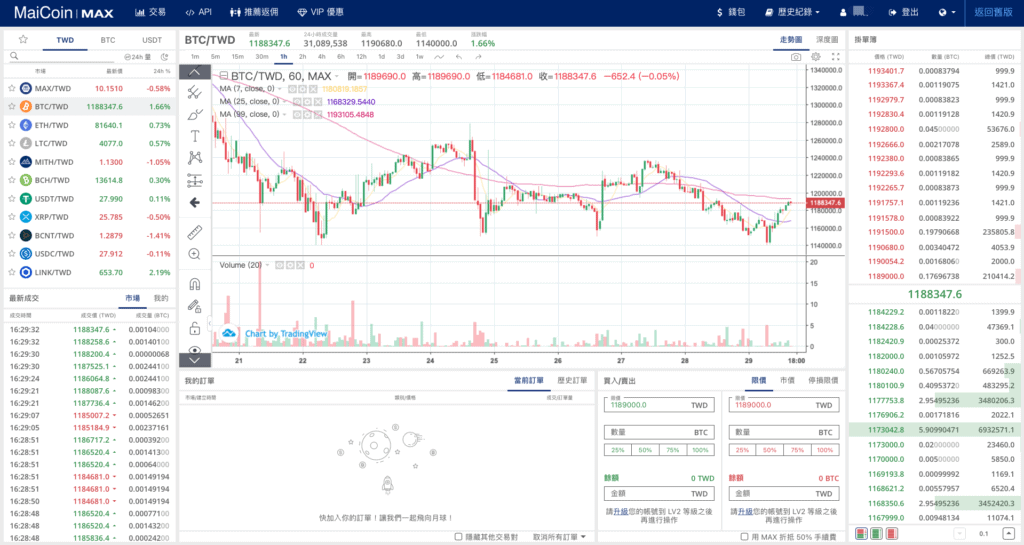Toggle the magnet mode icon

(x=195, y=284)
